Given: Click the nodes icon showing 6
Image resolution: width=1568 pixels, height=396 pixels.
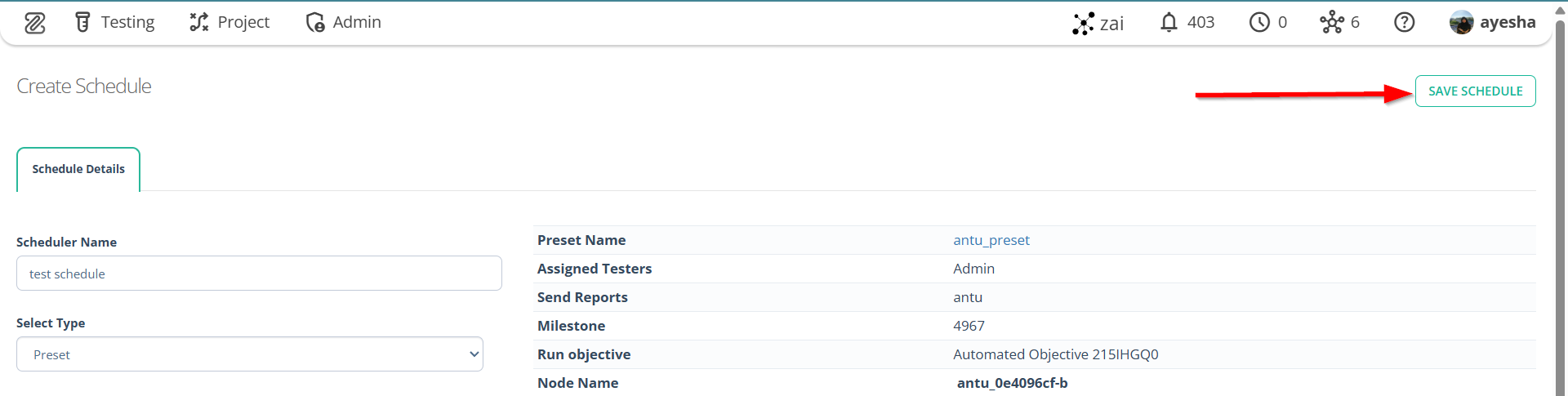Looking at the screenshot, I should click(x=1339, y=22).
